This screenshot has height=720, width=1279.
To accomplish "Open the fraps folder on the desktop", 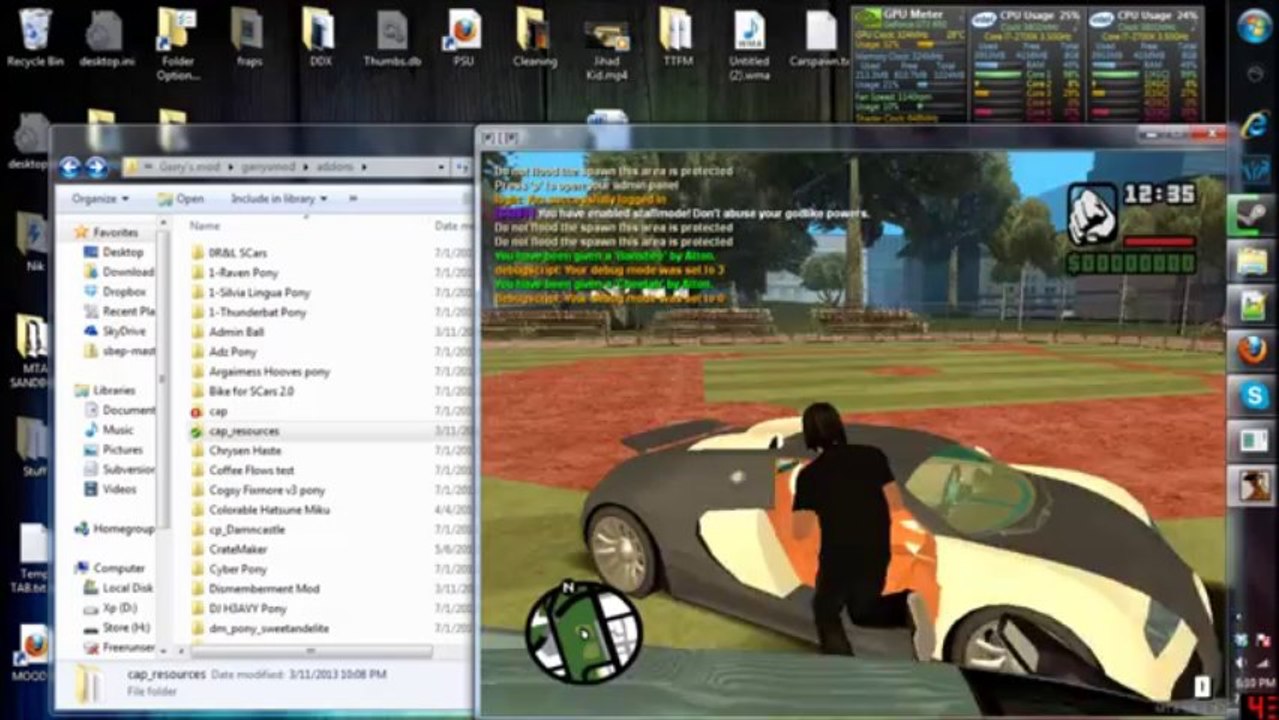I will [x=248, y=37].
